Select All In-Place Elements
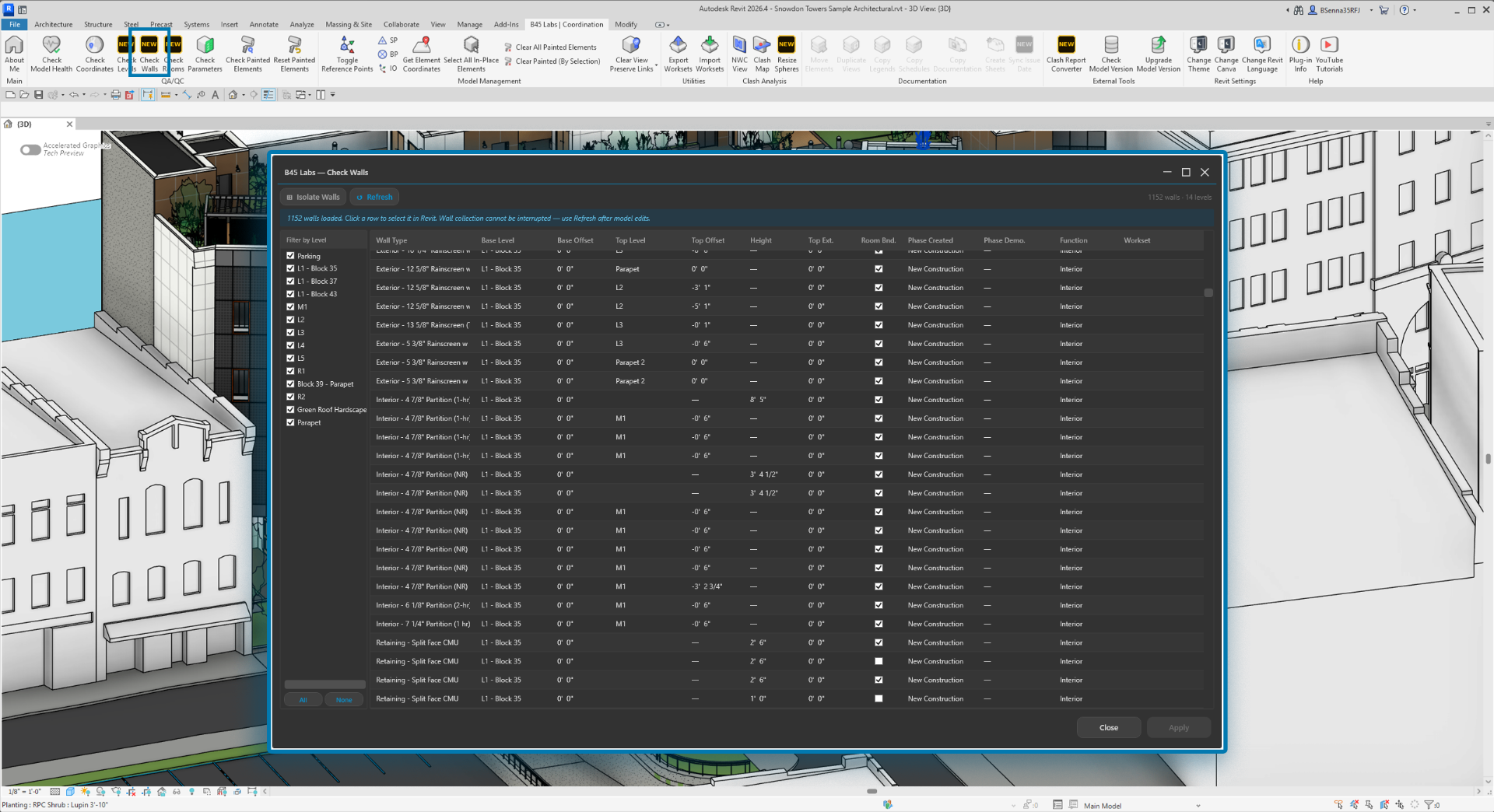 point(471,54)
